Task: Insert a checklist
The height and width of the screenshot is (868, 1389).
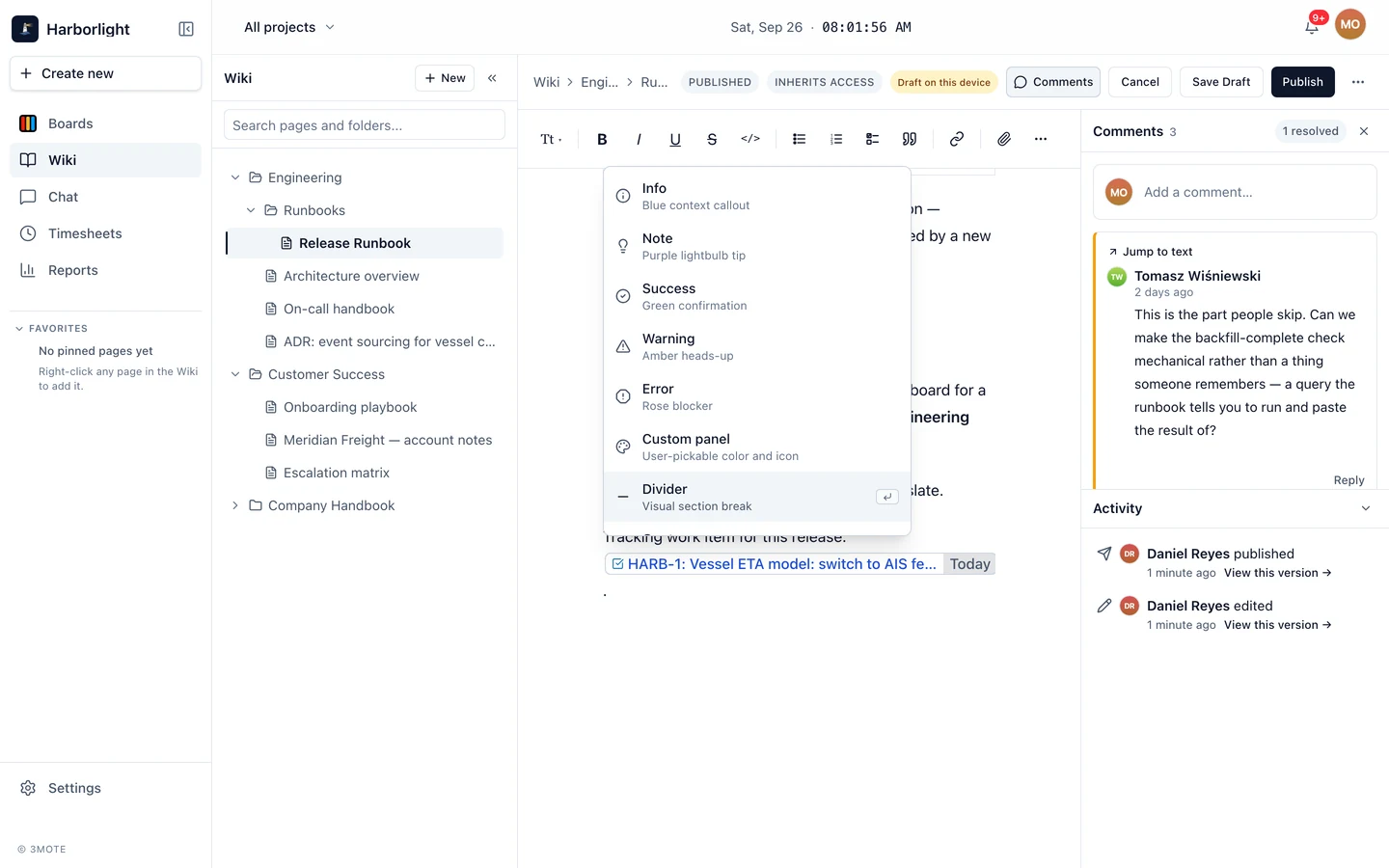Action: [x=873, y=139]
